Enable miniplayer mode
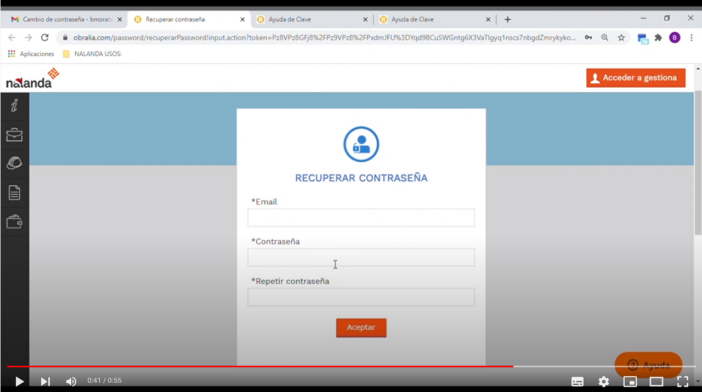This screenshot has width=702, height=392. tap(630, 381)
